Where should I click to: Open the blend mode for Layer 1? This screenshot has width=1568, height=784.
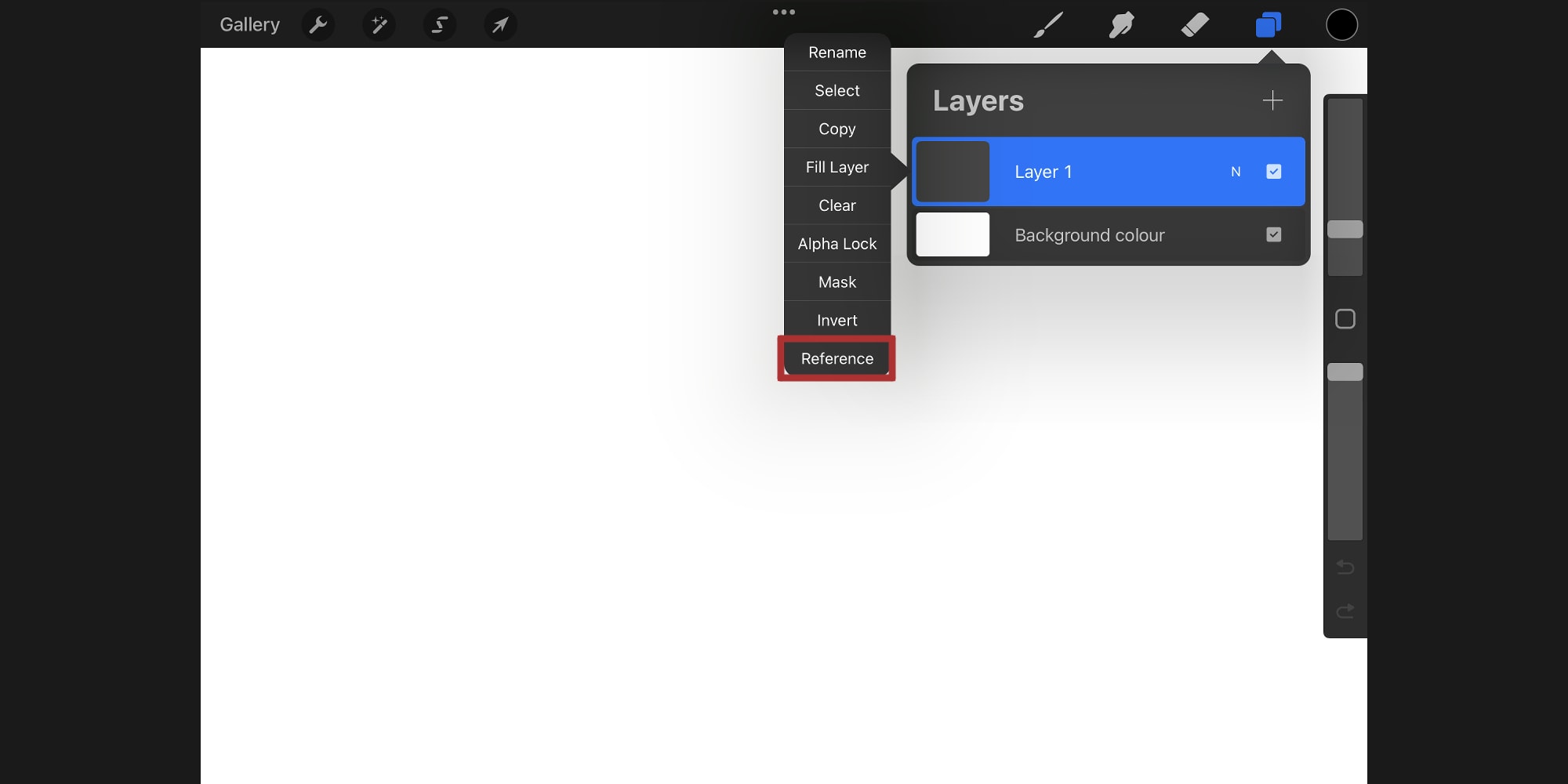pyautogui.click(x=1236, y=171)
